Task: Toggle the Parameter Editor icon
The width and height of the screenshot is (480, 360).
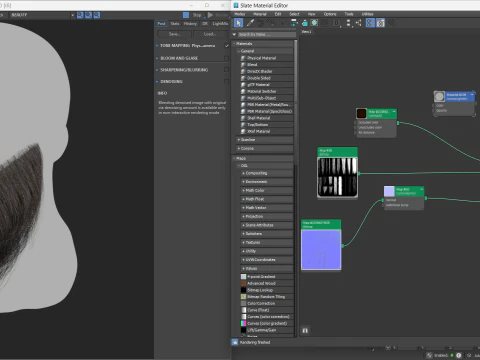Action: [x=381, y=23]
